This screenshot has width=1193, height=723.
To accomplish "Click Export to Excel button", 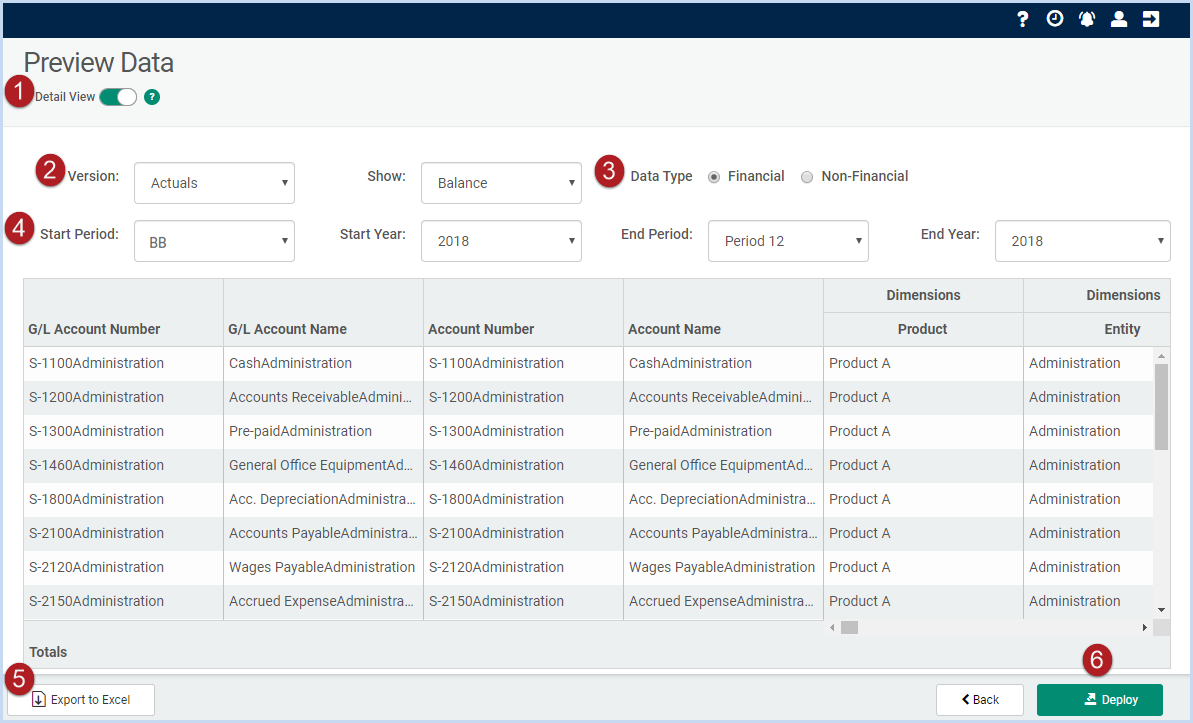I will click(81, 699).
